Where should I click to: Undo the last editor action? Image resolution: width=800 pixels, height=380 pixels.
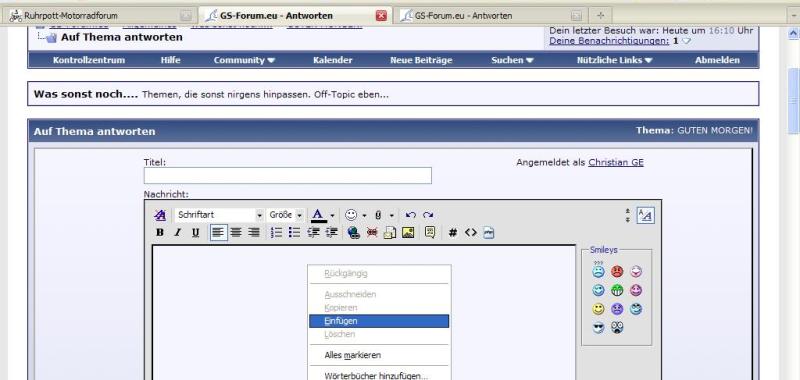[411, 215]
